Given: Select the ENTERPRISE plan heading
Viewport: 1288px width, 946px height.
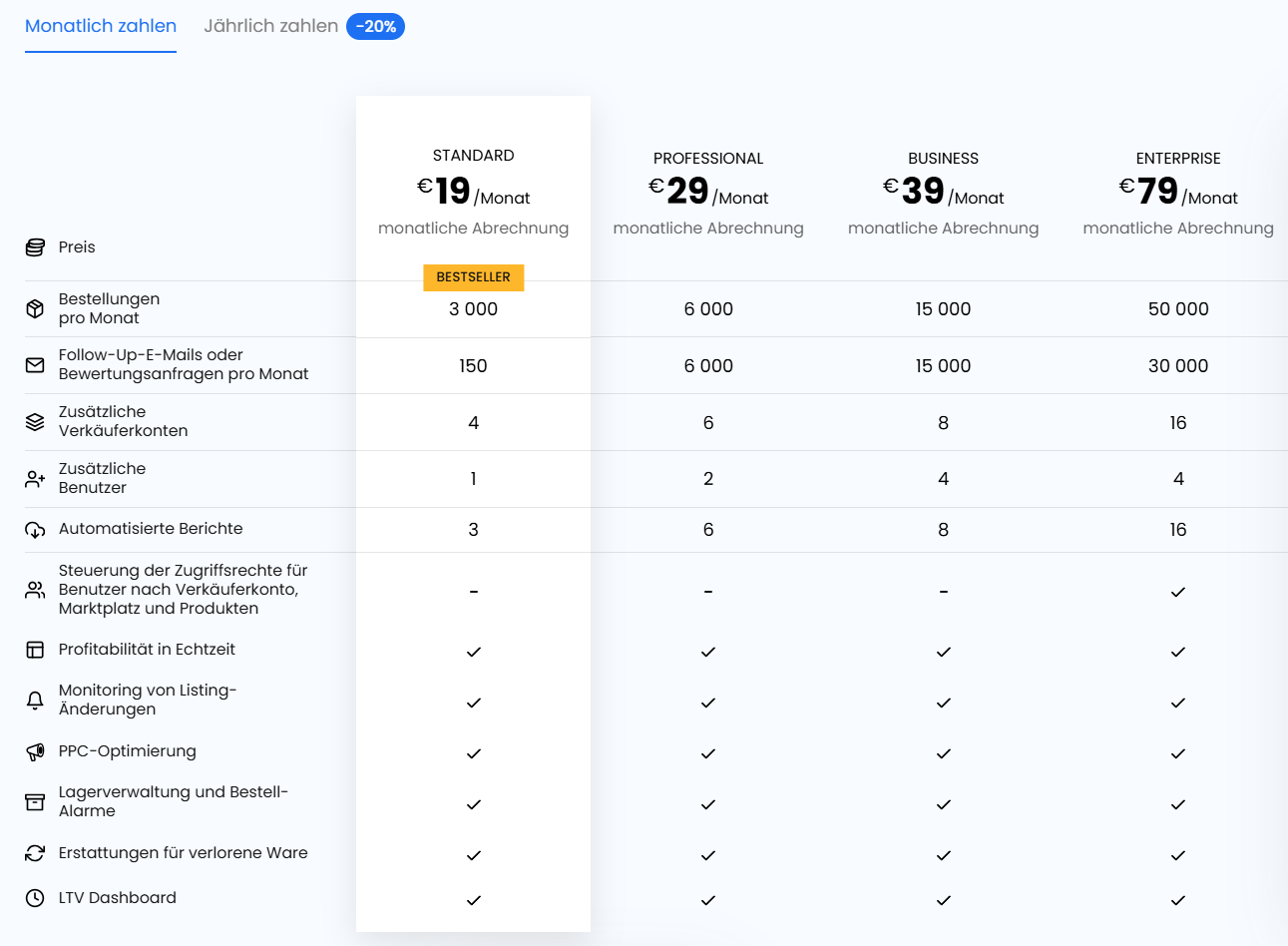Looking at the screenshot, I should [1177, 159].
